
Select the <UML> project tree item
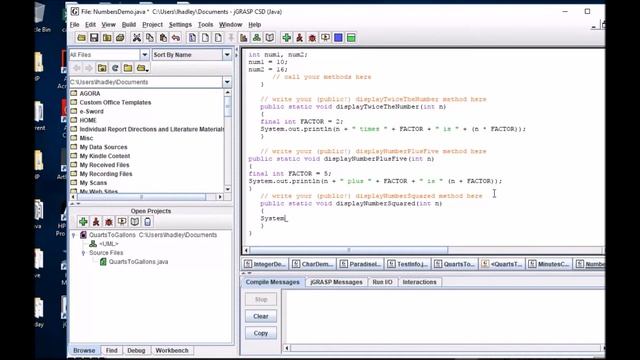pos(109,244)
